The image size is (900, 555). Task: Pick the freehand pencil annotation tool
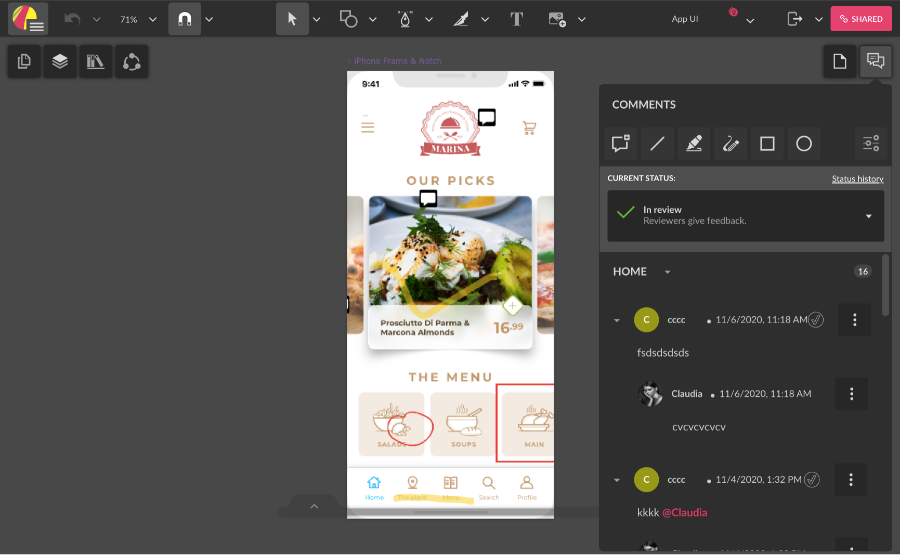coord(731,144)
